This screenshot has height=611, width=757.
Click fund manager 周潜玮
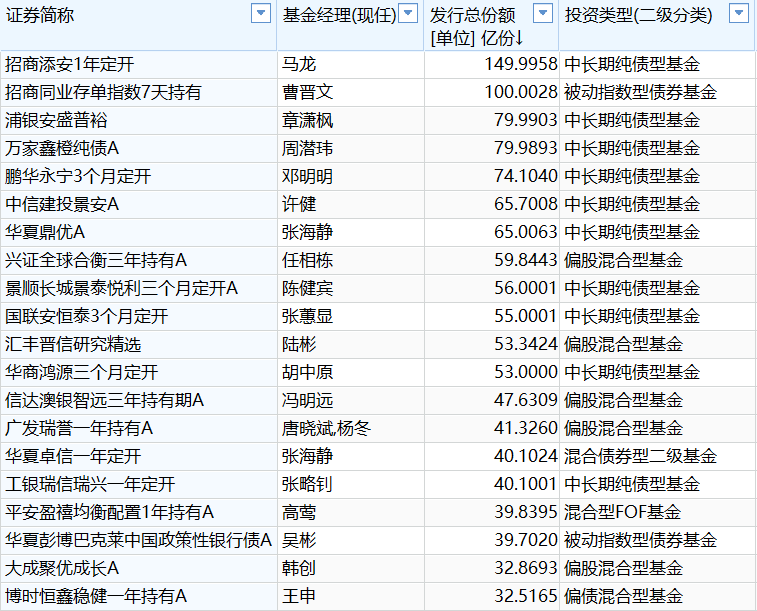click(x=308, y=148)
